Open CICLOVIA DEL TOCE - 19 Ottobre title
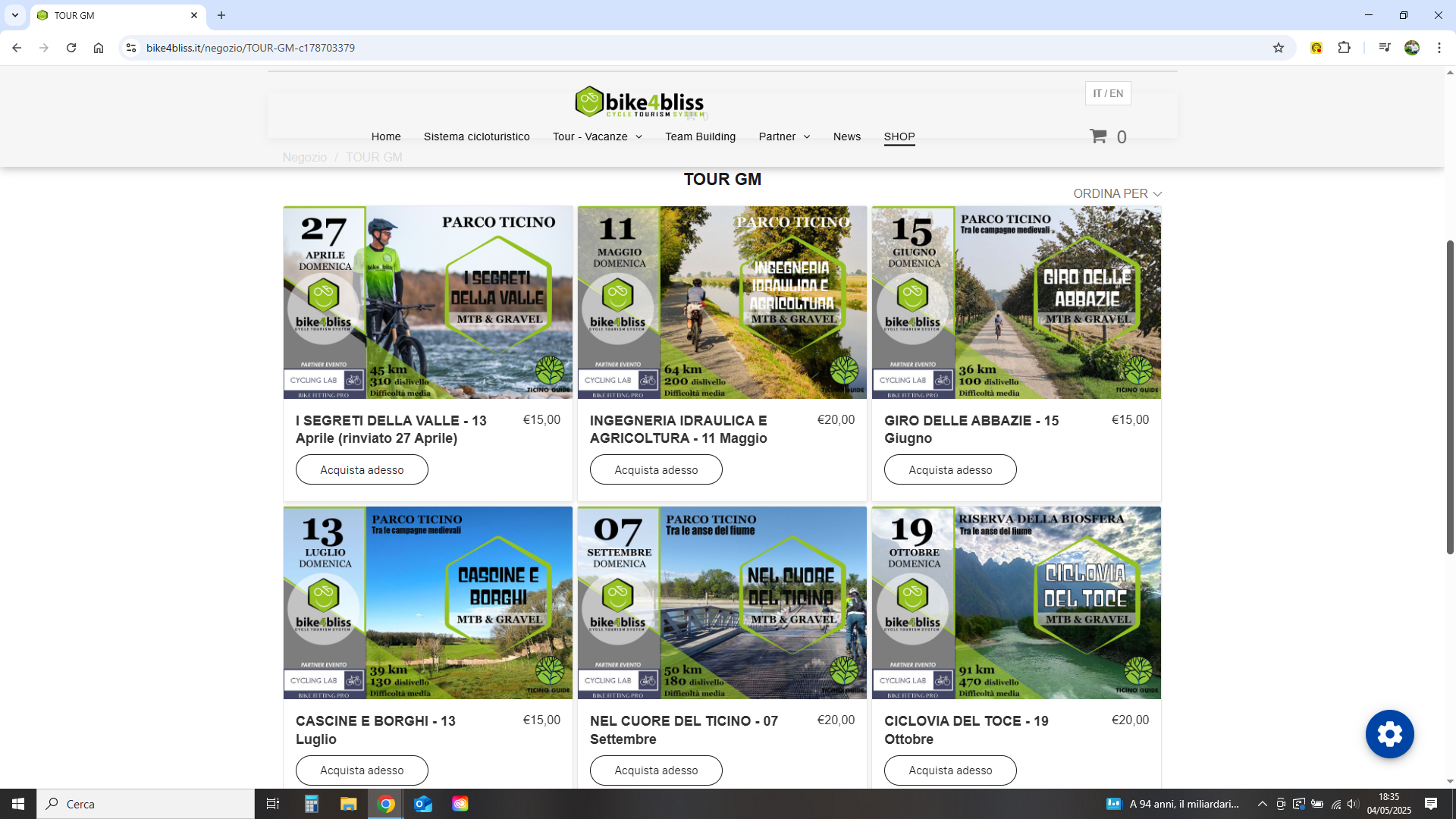The width and height of the screenshot is (1456, 819). (966, 730)
